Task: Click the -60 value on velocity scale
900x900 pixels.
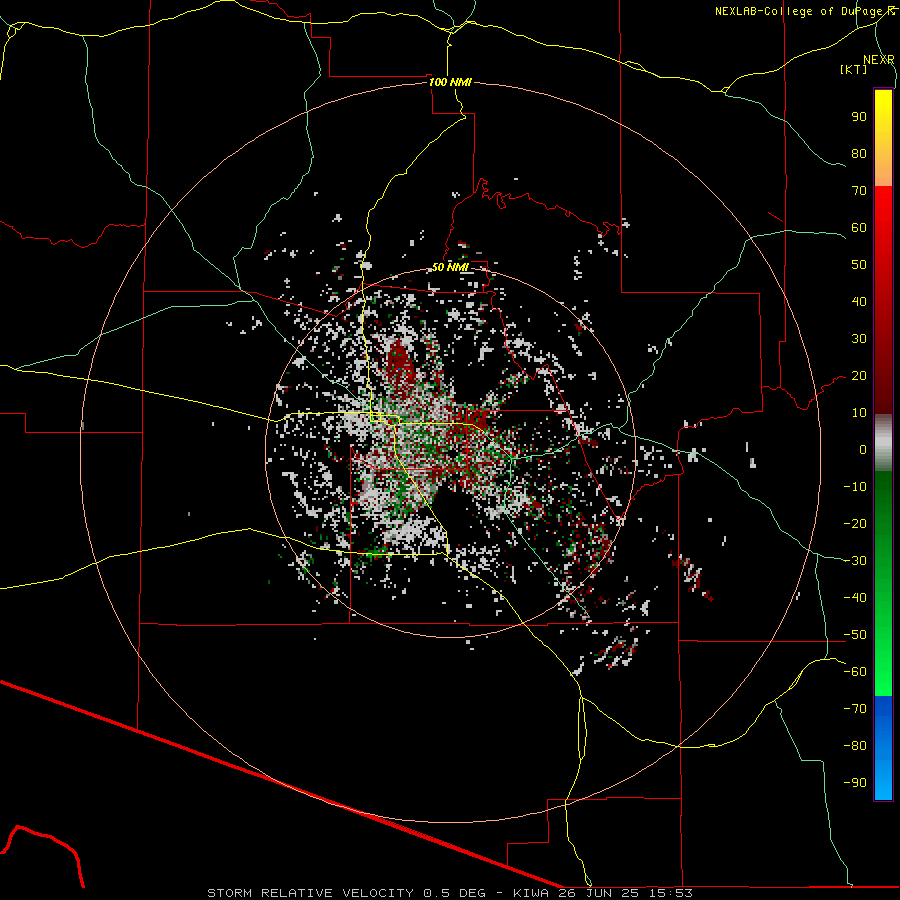Action: pos(855,672)
